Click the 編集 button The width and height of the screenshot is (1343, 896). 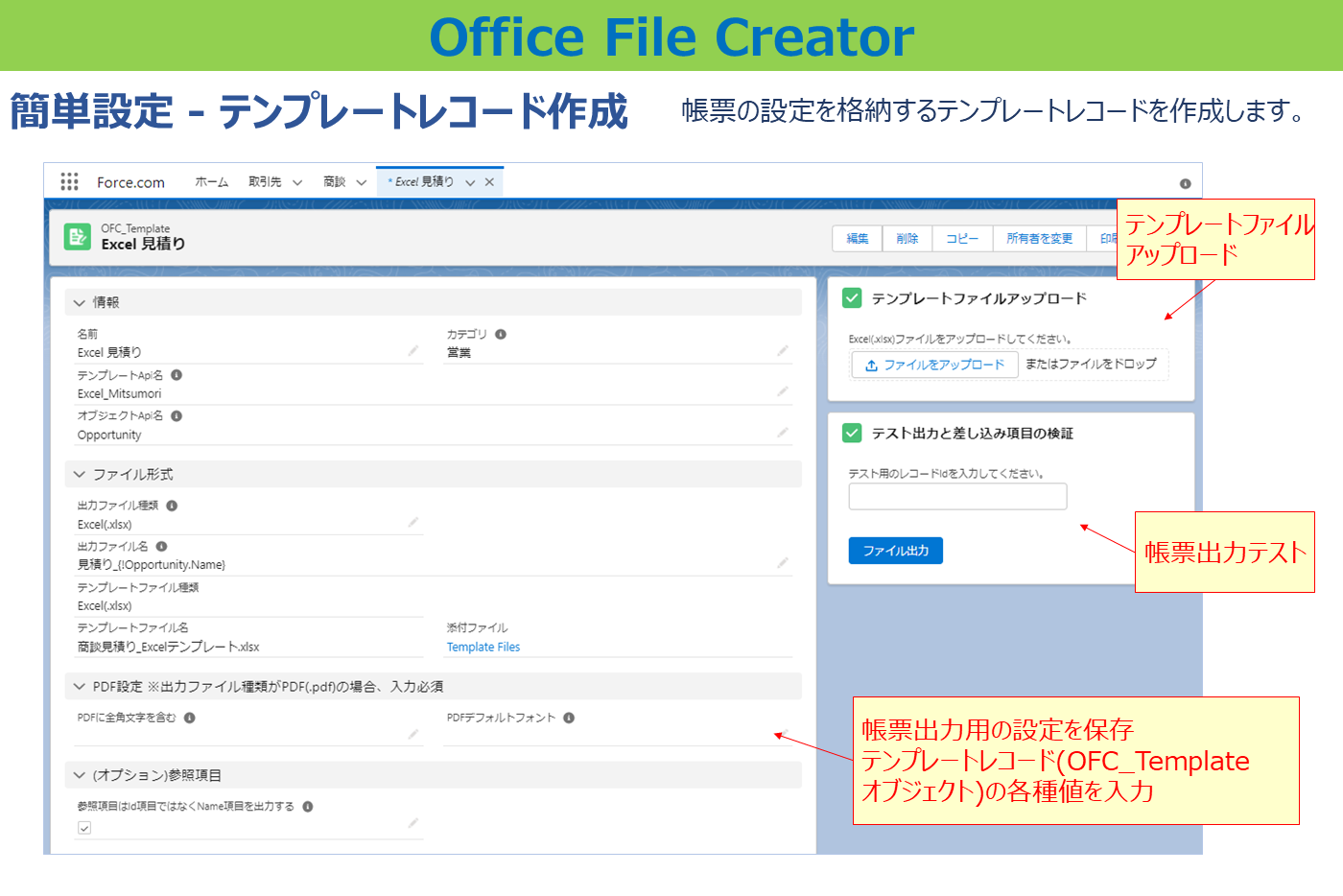(858, 239)
